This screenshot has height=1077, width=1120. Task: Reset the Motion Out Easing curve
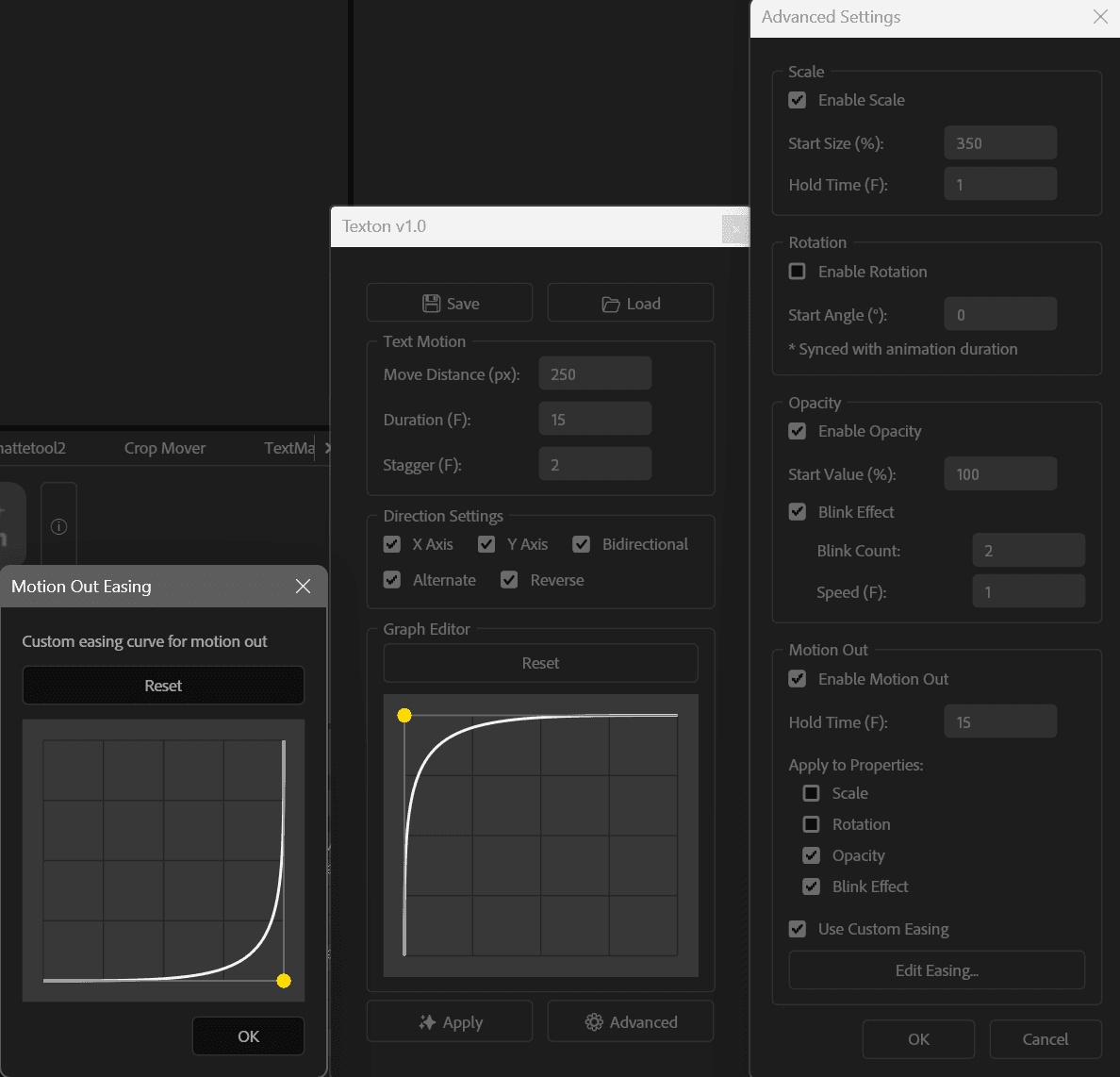point(162,686)
